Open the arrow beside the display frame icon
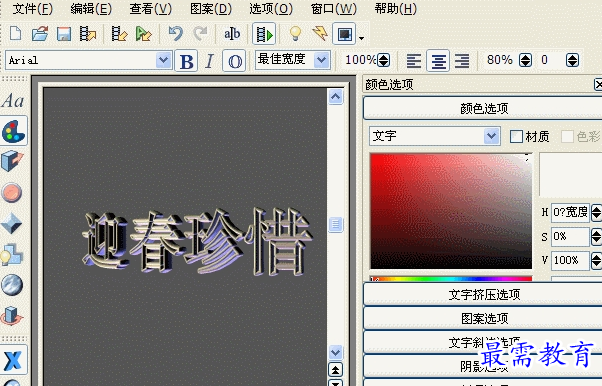The height and width of the screenshot is (386, 602). click(x=361, y=38)
